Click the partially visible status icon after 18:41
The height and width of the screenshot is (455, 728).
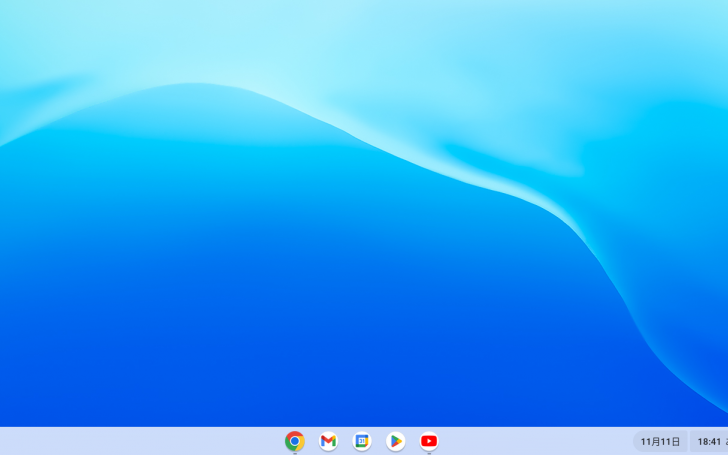[x=725, y=441]
